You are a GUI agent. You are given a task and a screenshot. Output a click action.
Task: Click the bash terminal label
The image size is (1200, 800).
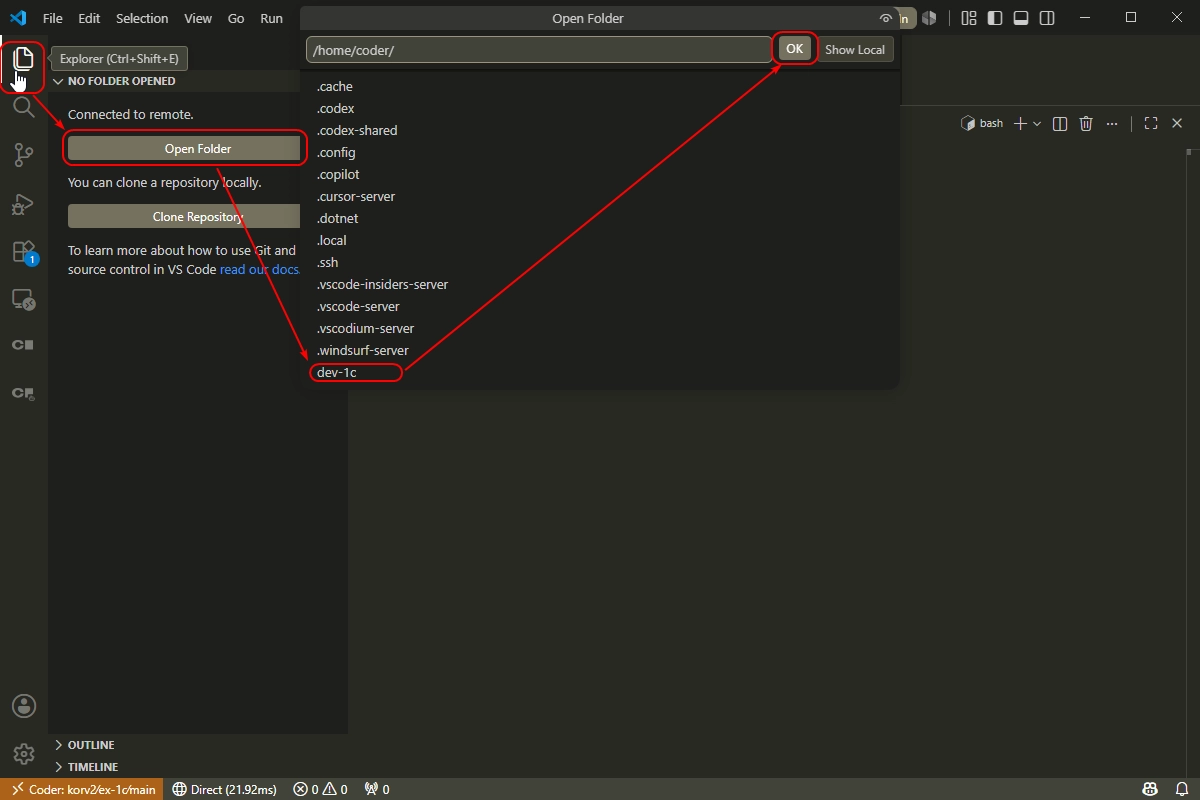(x=982, y=123)
